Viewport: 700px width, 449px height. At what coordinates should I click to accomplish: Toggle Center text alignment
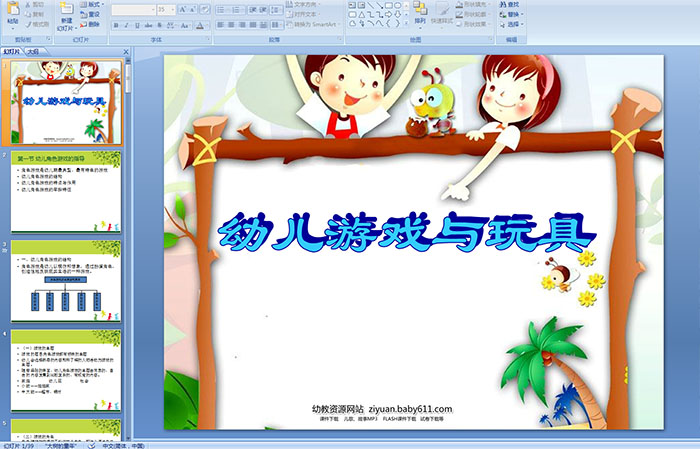(231, 25)
